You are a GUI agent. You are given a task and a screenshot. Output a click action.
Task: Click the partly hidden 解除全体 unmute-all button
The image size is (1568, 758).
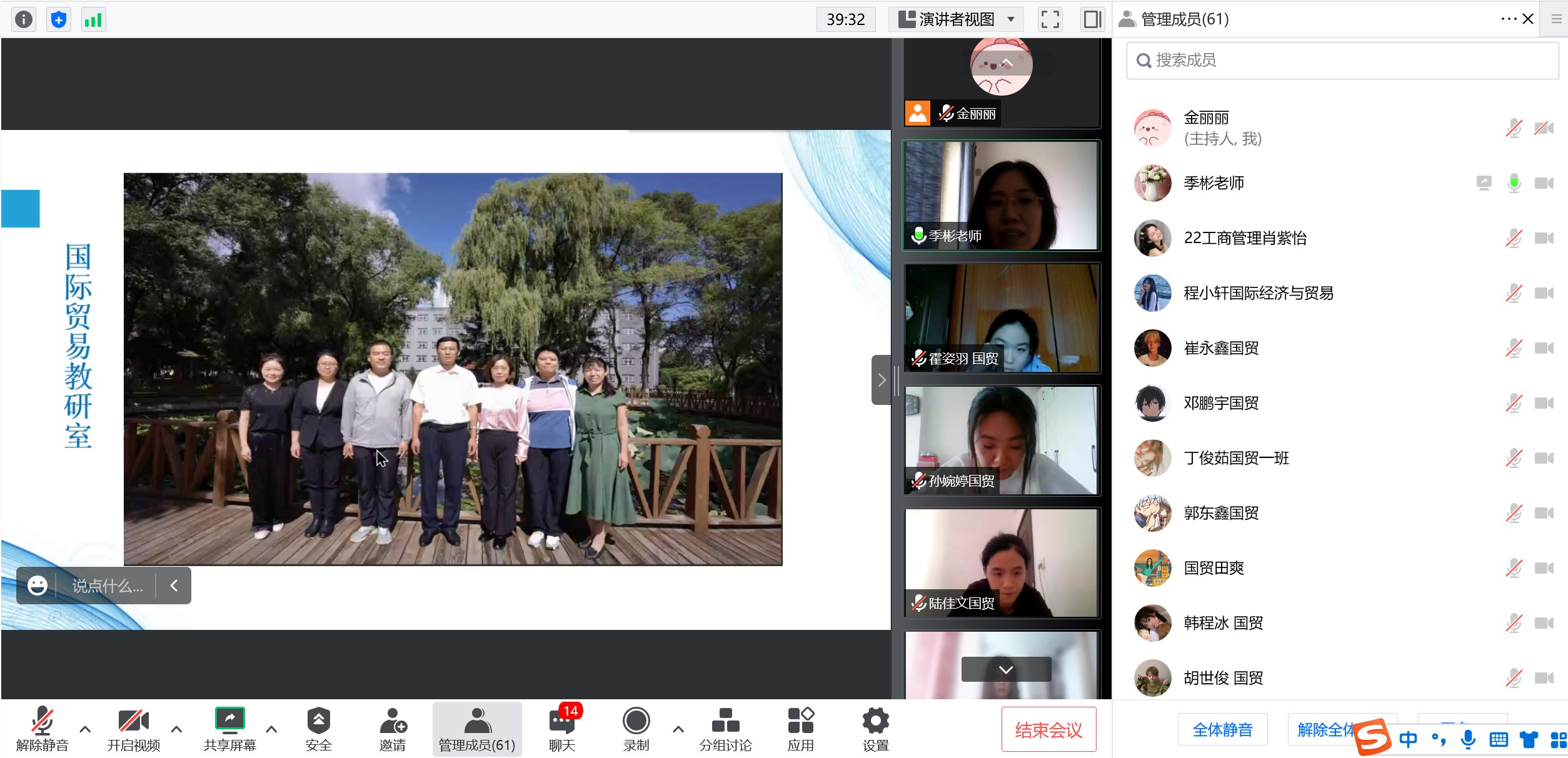click(x=1324, y=729)
